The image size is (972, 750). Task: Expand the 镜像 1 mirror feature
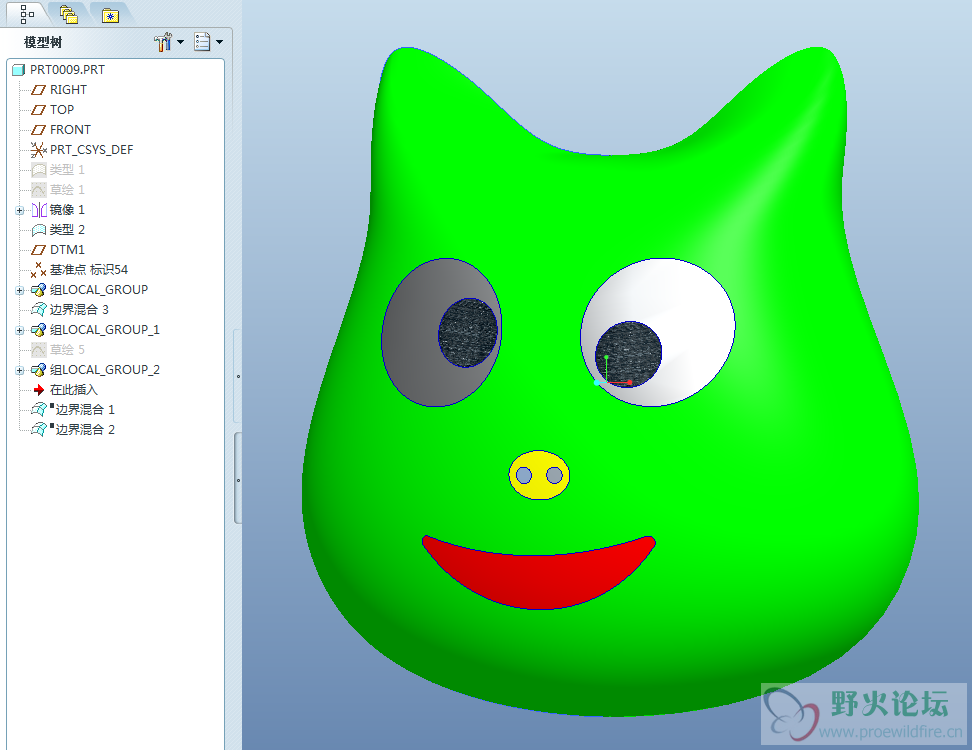point(20,210)
